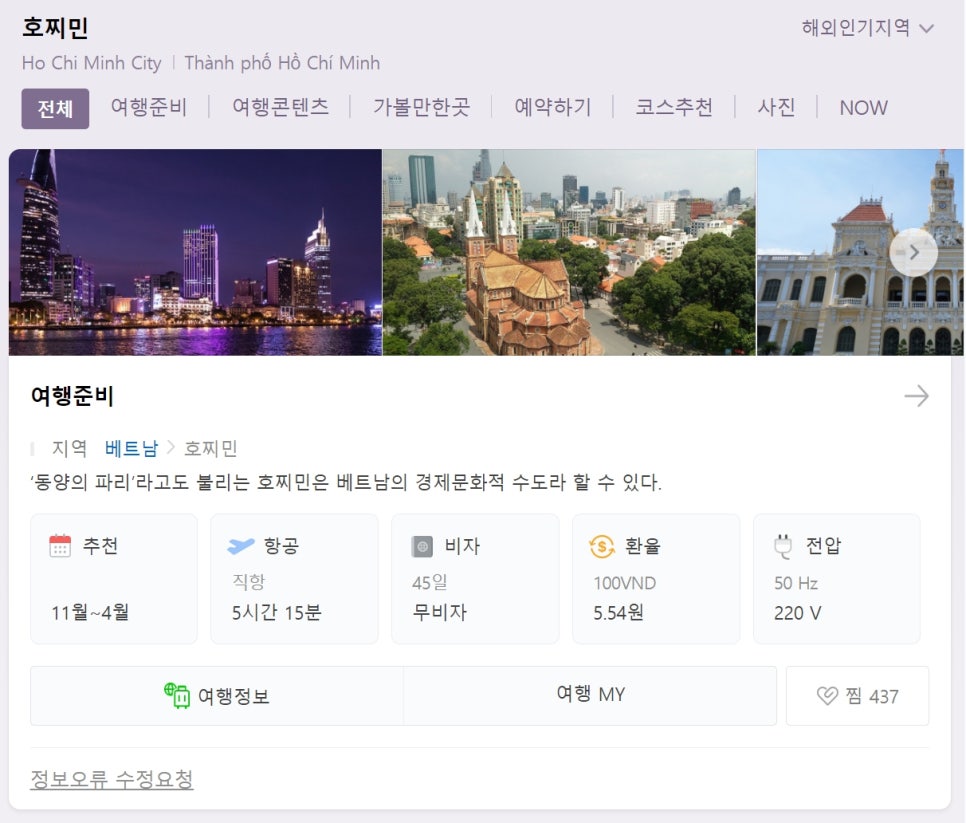Click the airplane icon in 항공 card
The height and width of the screenshot is (823, 966).
point(240,546)
